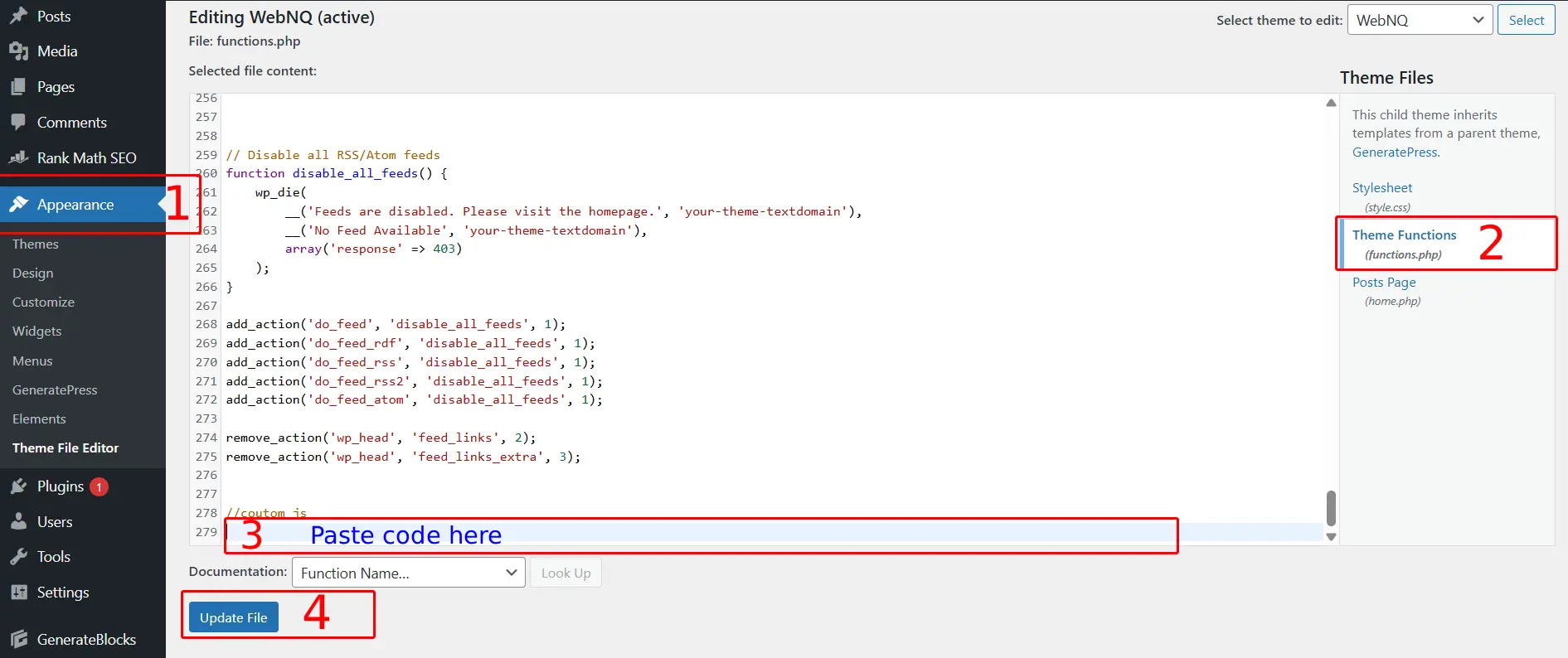
Task: Click the Settings icon in sidebar
Action: [18, 593]
